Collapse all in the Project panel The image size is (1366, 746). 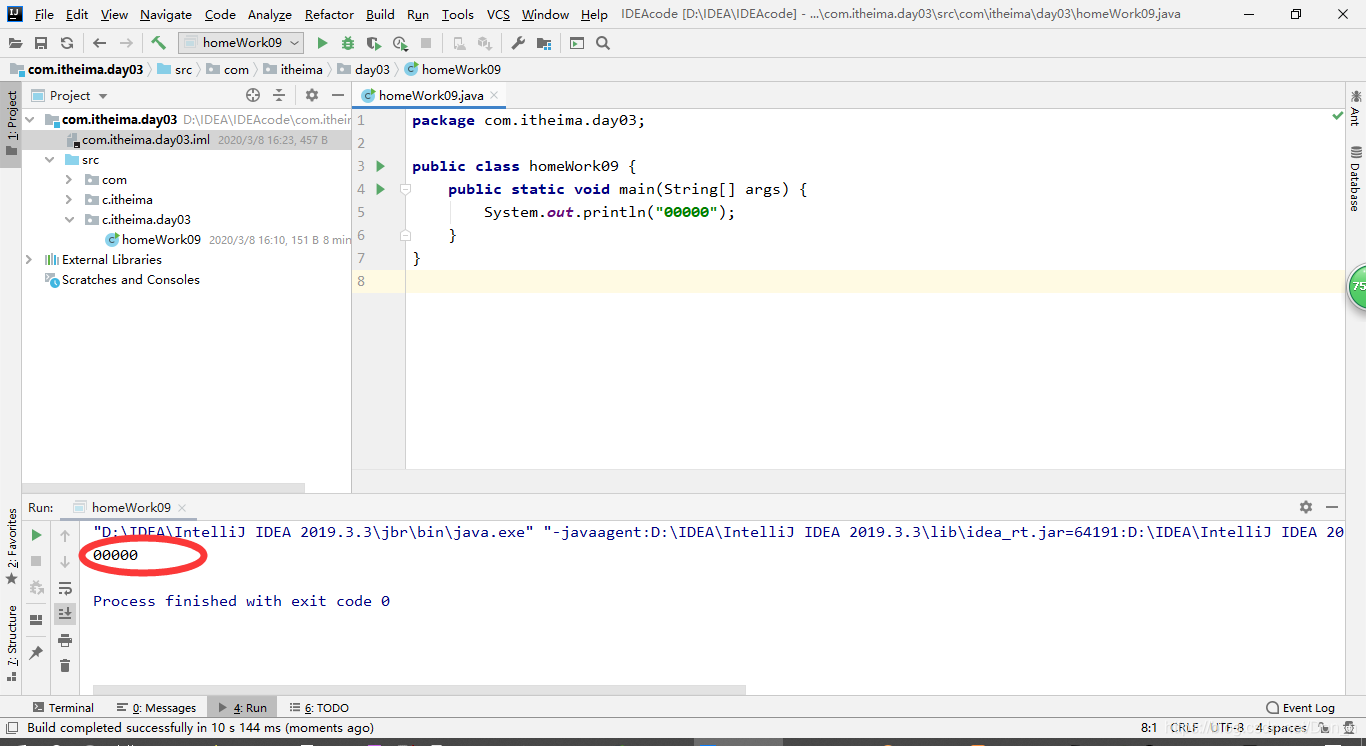pos(279,95)
